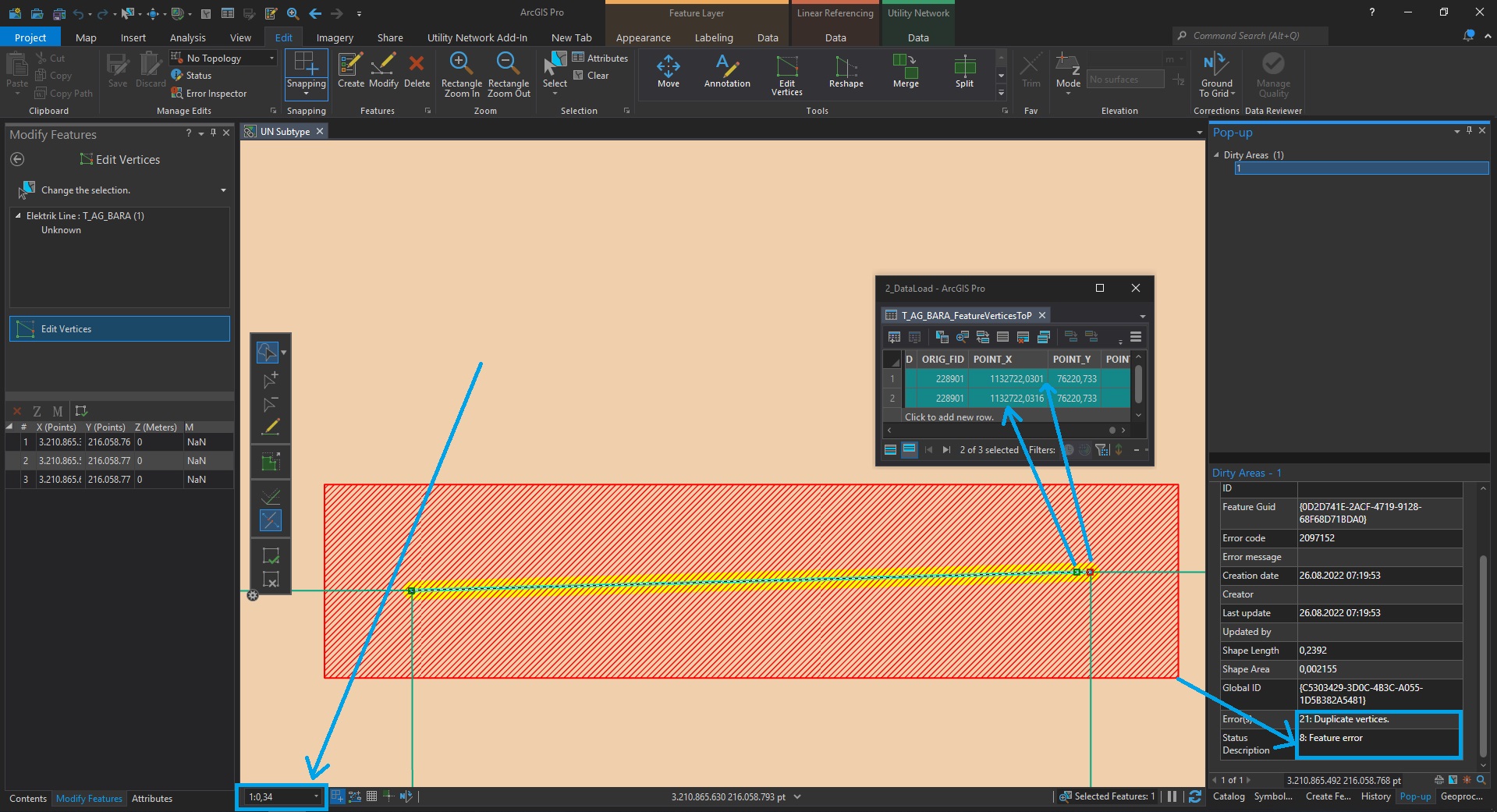
Task: Click Switch Selection in table toolbar
Action: (x=983, y=337)
